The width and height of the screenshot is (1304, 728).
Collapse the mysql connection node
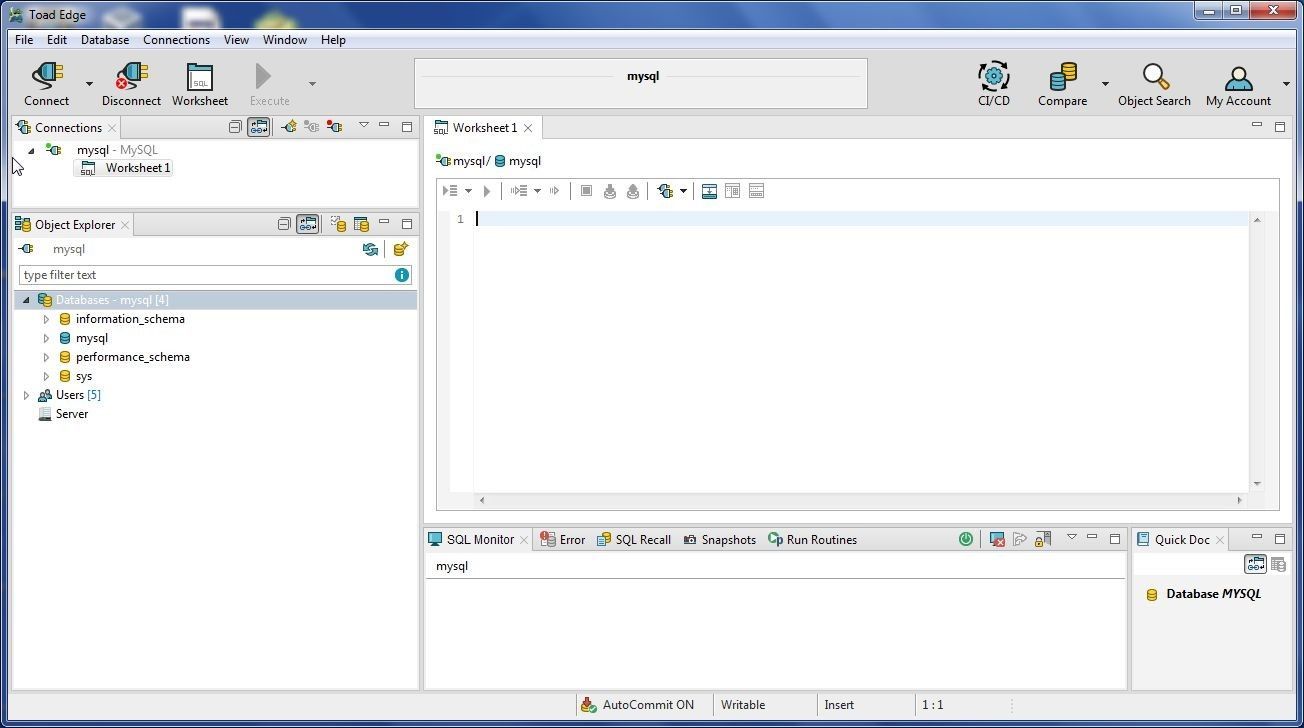click(x=31, y=151)
